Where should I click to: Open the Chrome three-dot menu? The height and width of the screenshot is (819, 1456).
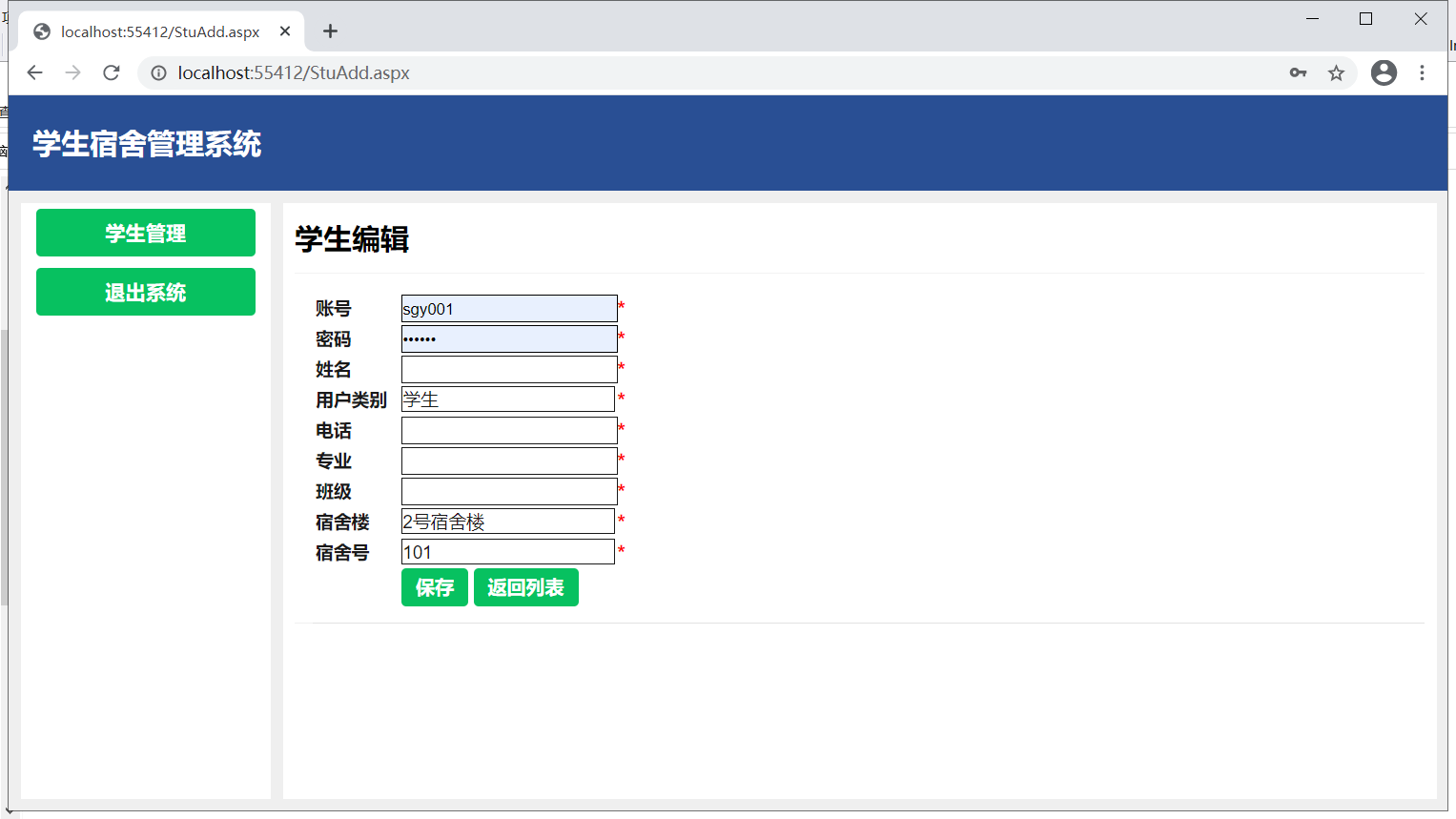(x=1422, y=72)
